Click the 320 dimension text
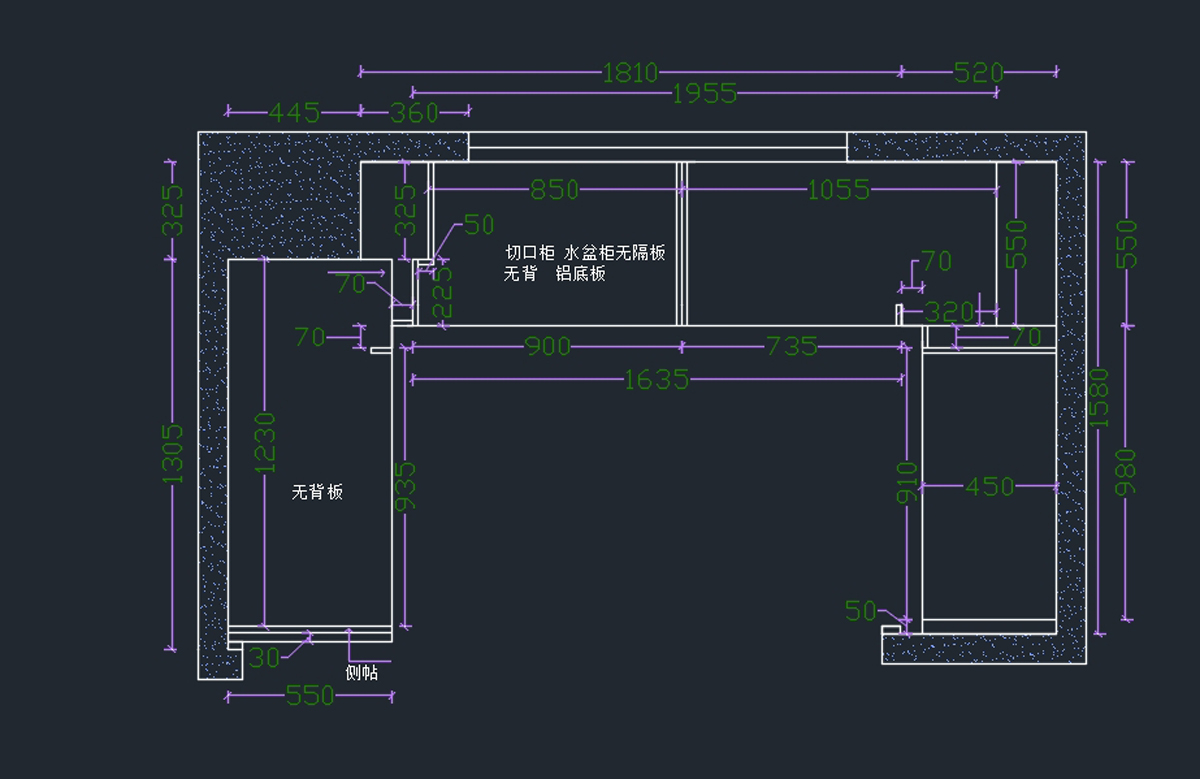1200x779 pixels. tap(948, 312)
